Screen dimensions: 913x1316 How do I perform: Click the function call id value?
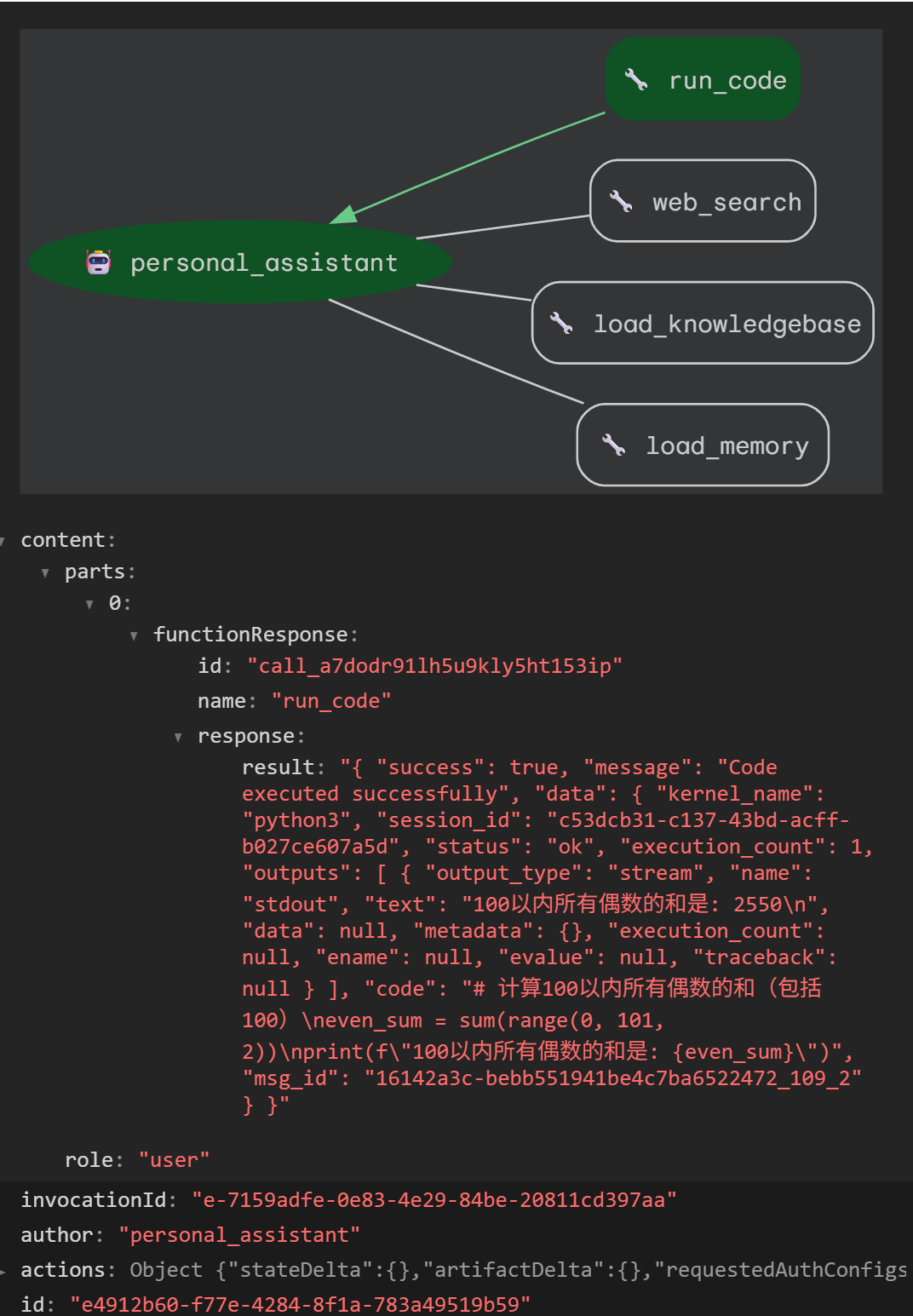pos(434,666)
